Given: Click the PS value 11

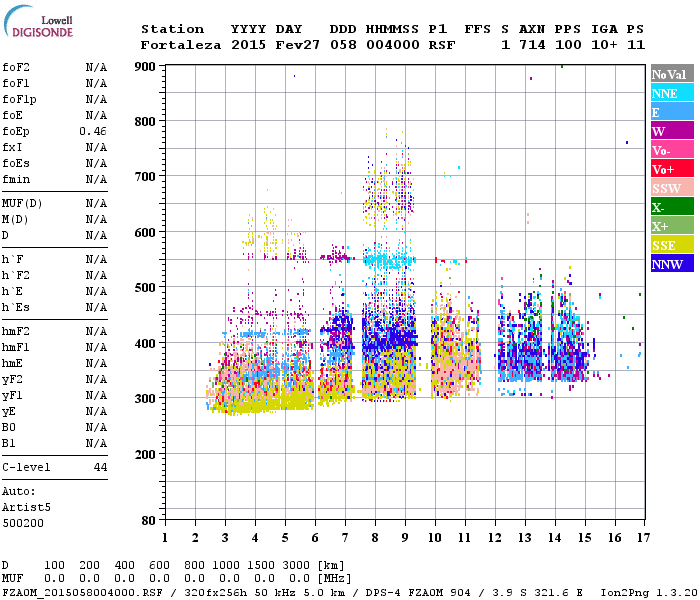Looking at the screenshot, I should click(636, 45).
